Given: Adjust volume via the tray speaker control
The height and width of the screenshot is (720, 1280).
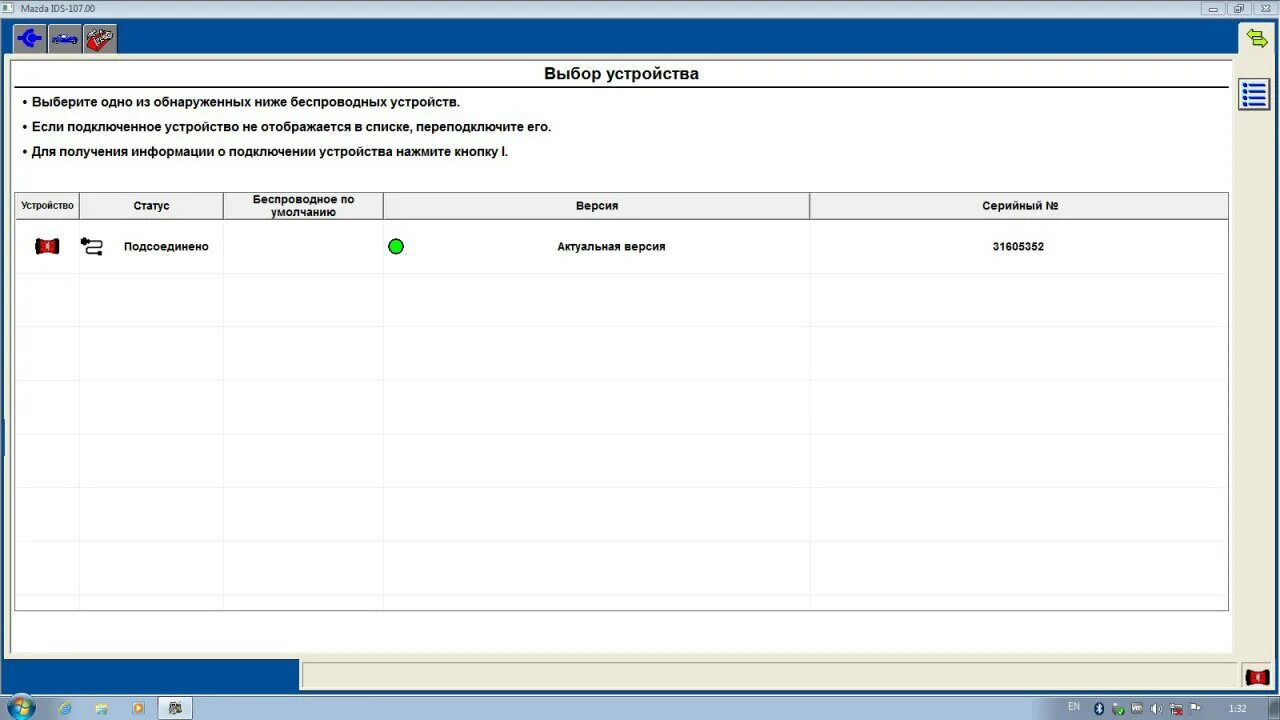Looking at the screenshot, I should [x=1154, y=709].
